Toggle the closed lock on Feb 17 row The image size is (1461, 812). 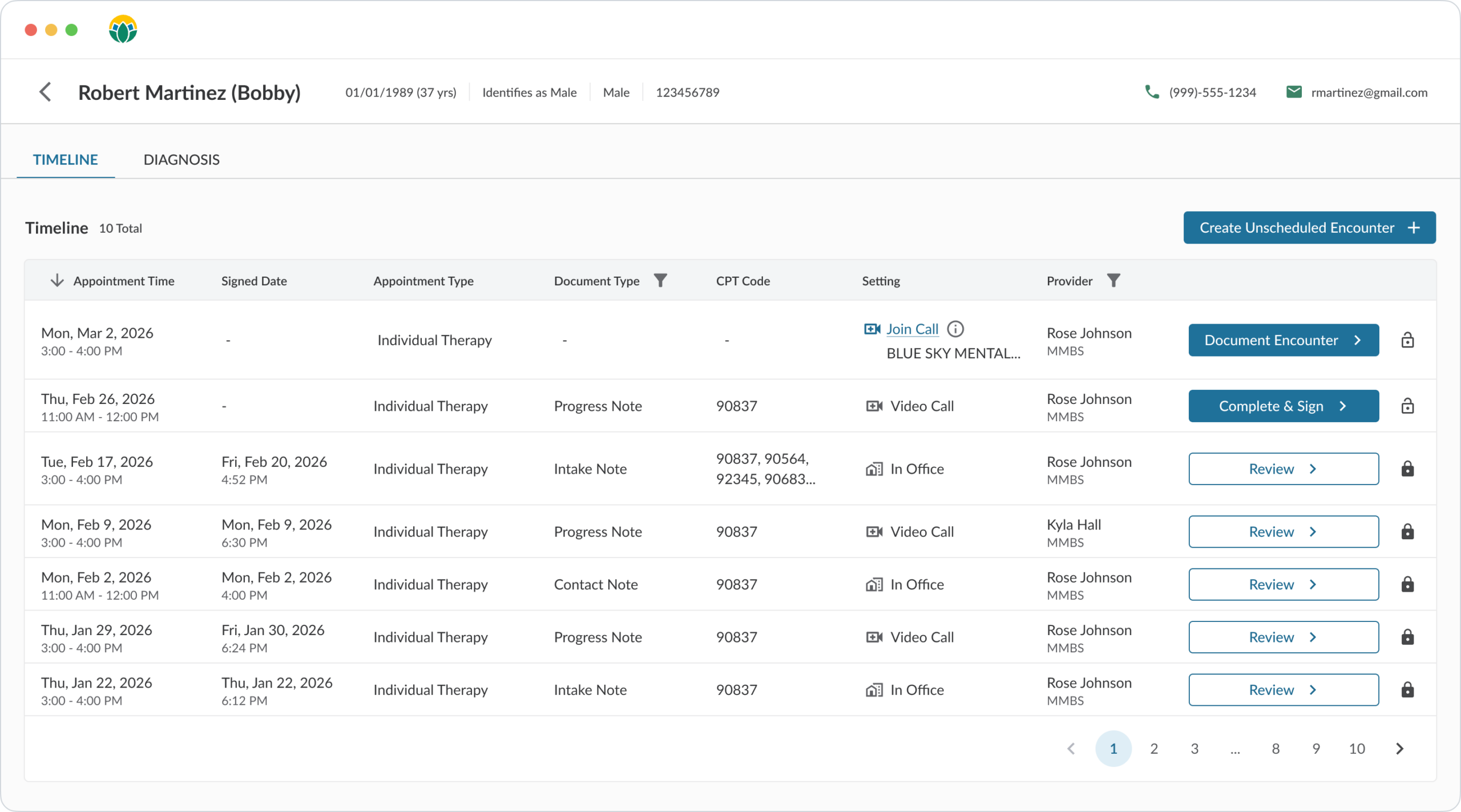(1407, 469)
